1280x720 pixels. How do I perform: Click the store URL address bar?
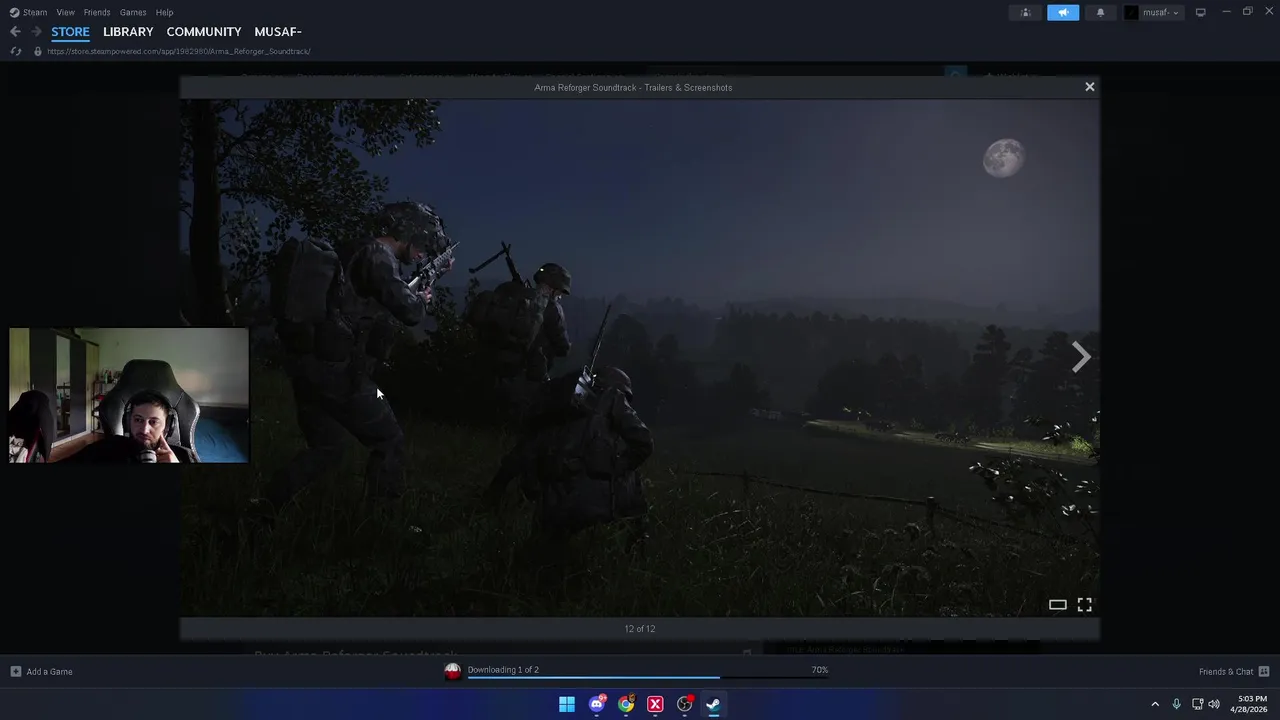(179, 51)
